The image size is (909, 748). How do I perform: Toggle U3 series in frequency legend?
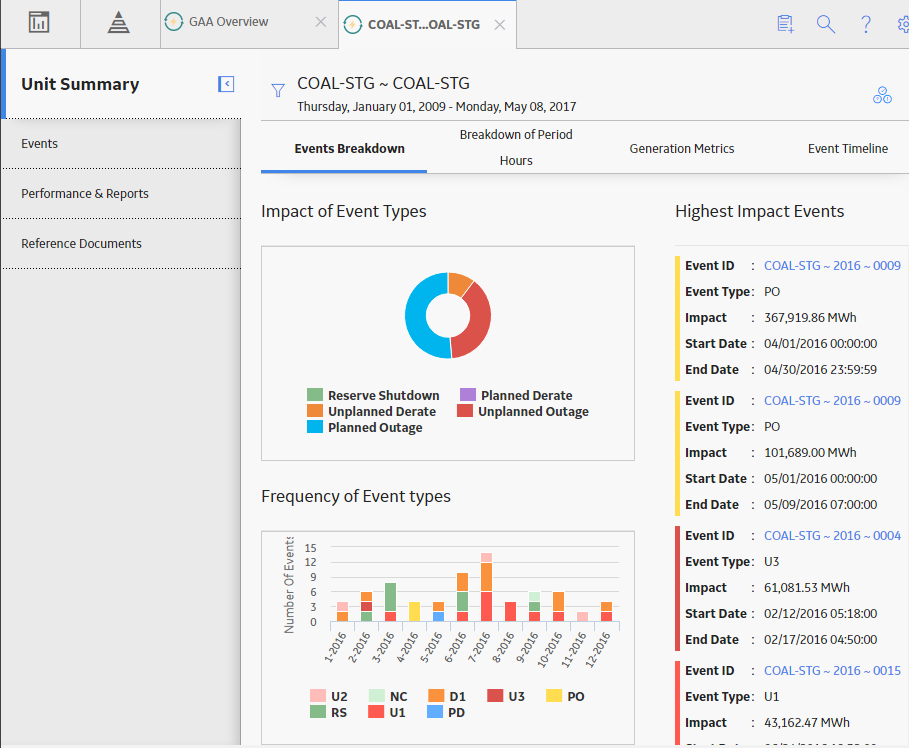(495, 696)
